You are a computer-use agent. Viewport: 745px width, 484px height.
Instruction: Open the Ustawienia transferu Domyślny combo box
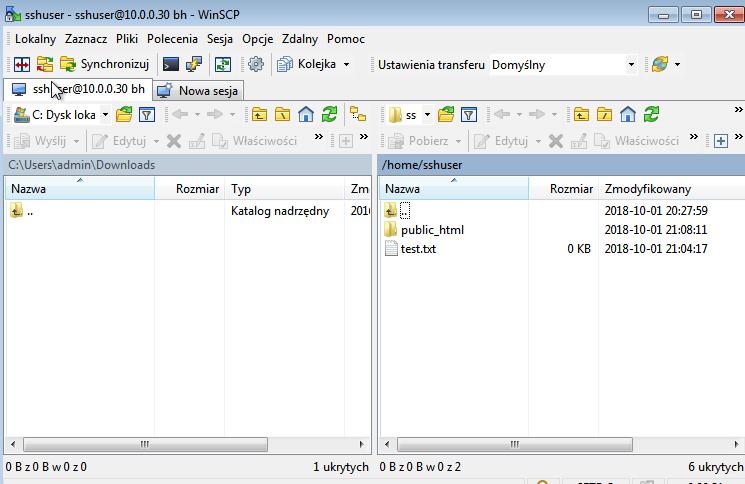pyautogui.click(x=564, y=65)
